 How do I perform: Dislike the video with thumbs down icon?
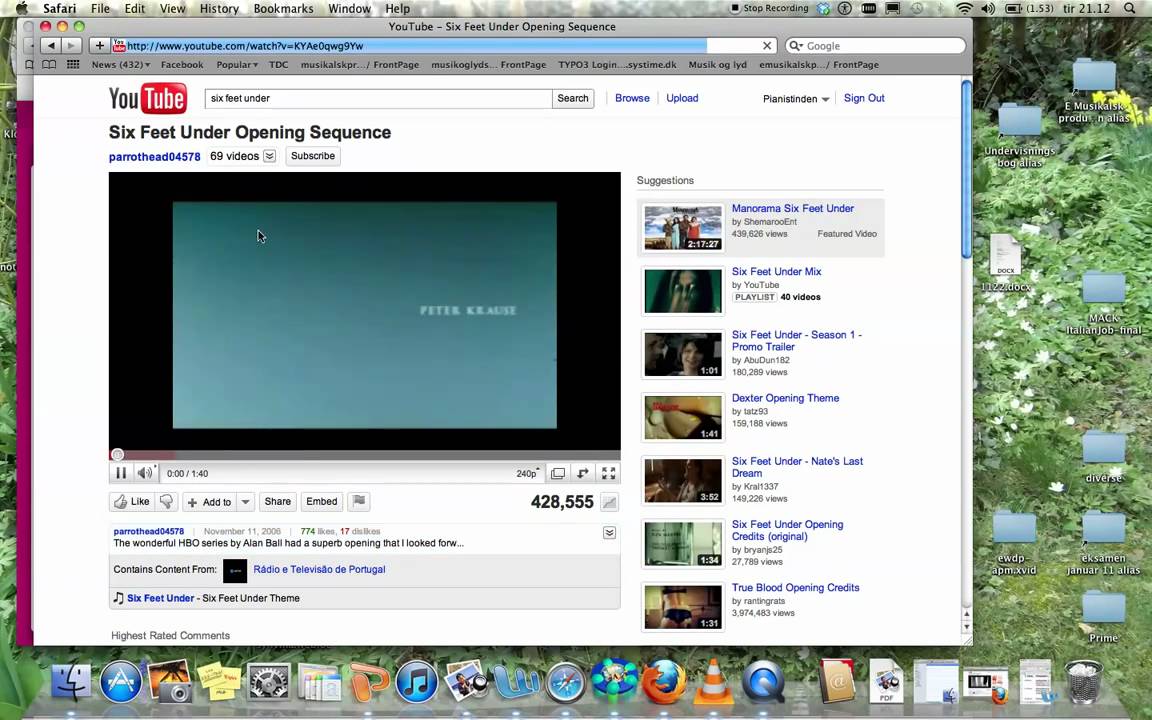point(168,502)
